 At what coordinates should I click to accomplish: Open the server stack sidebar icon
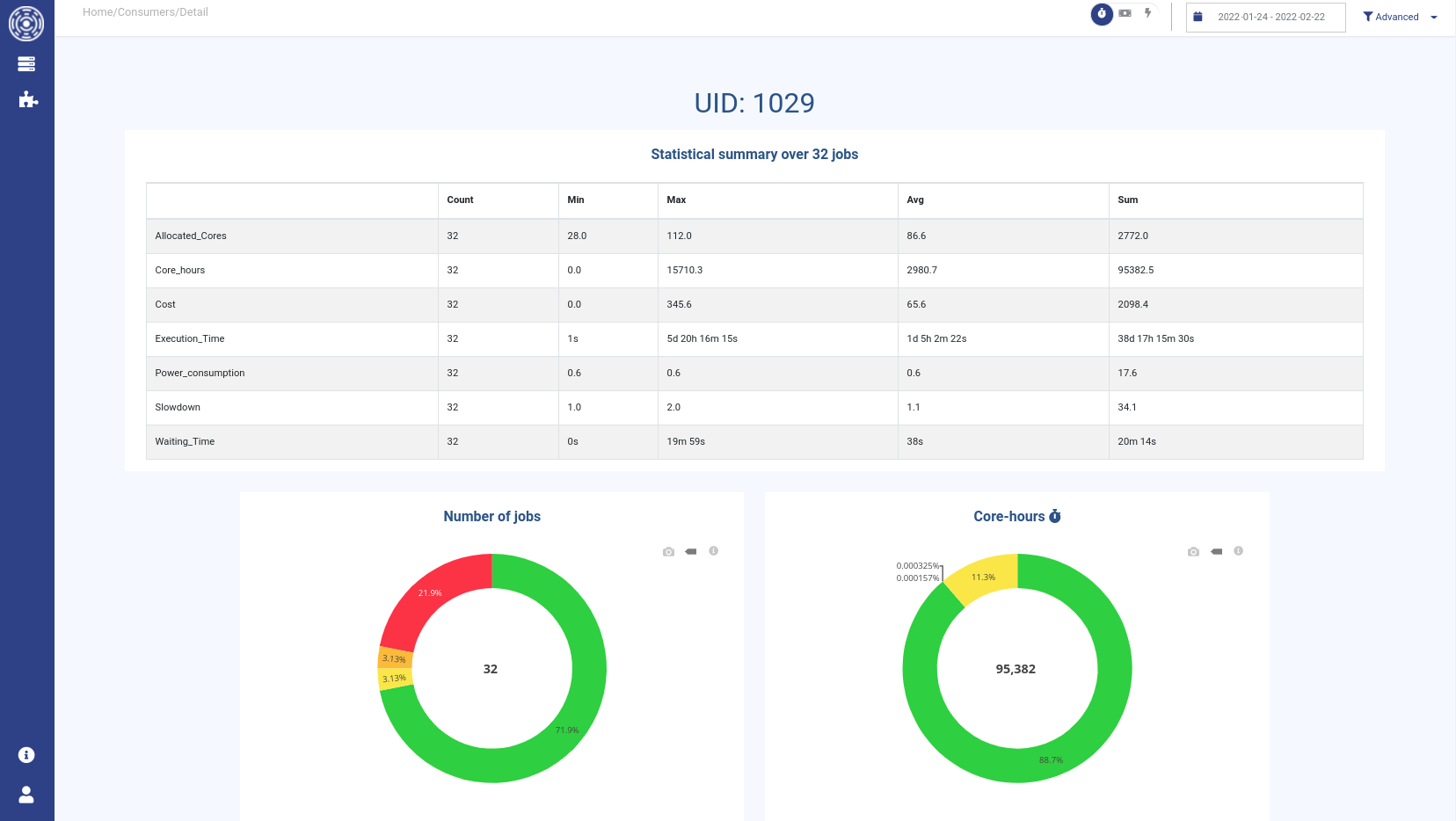(26, 64)
